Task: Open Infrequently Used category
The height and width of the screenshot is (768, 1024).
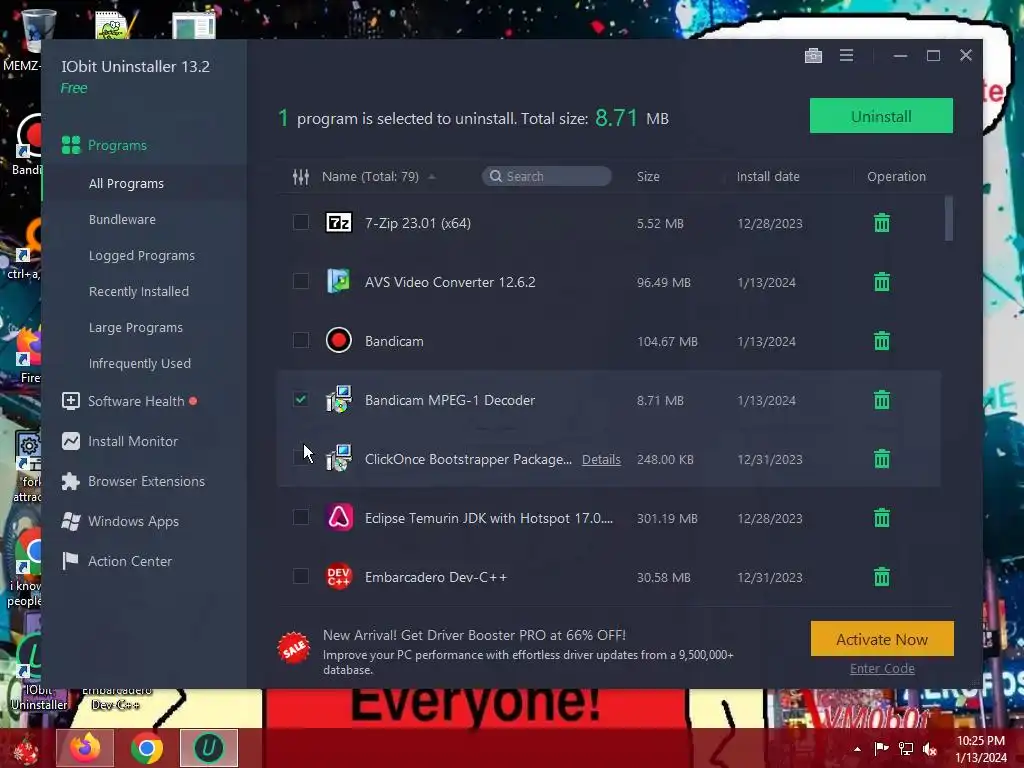Action: [x=140, y=363]
